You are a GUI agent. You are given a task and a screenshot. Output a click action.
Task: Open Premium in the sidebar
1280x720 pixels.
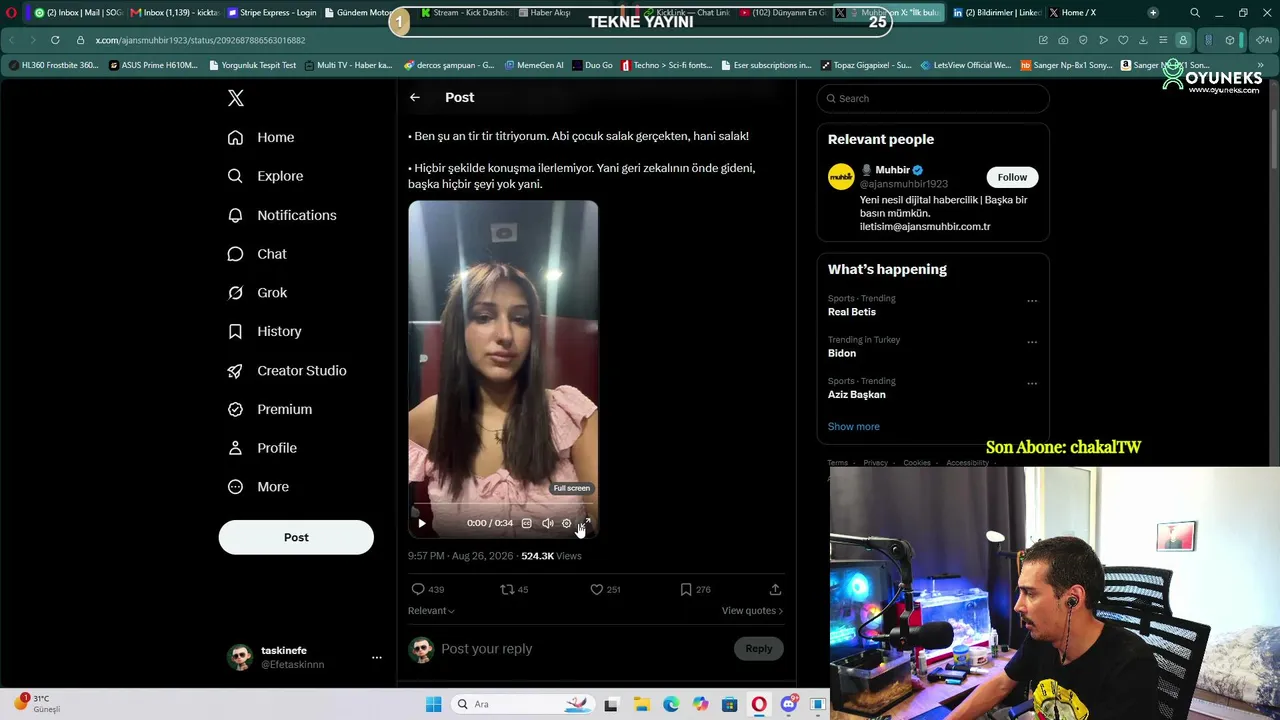[x=270, y=409]
